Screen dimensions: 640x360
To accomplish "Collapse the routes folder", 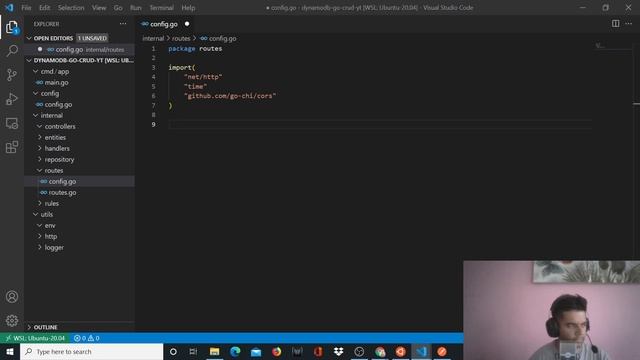I will [40, 170].
